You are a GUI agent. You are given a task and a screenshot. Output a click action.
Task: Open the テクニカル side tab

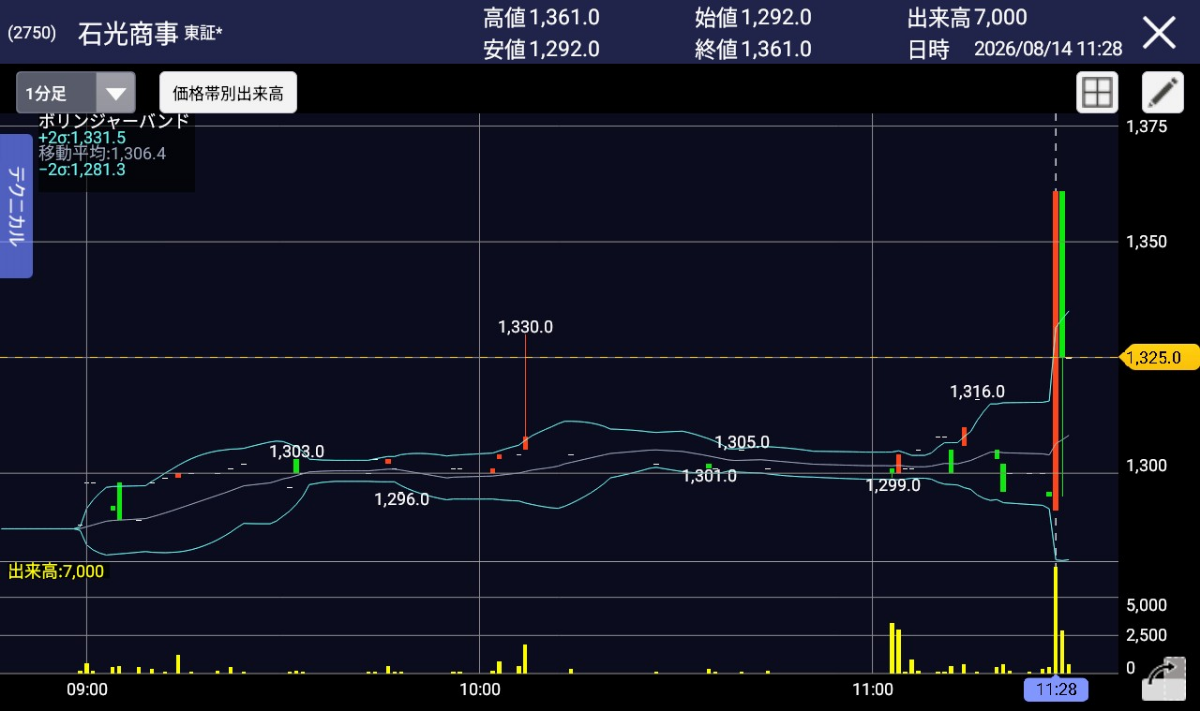17,206
